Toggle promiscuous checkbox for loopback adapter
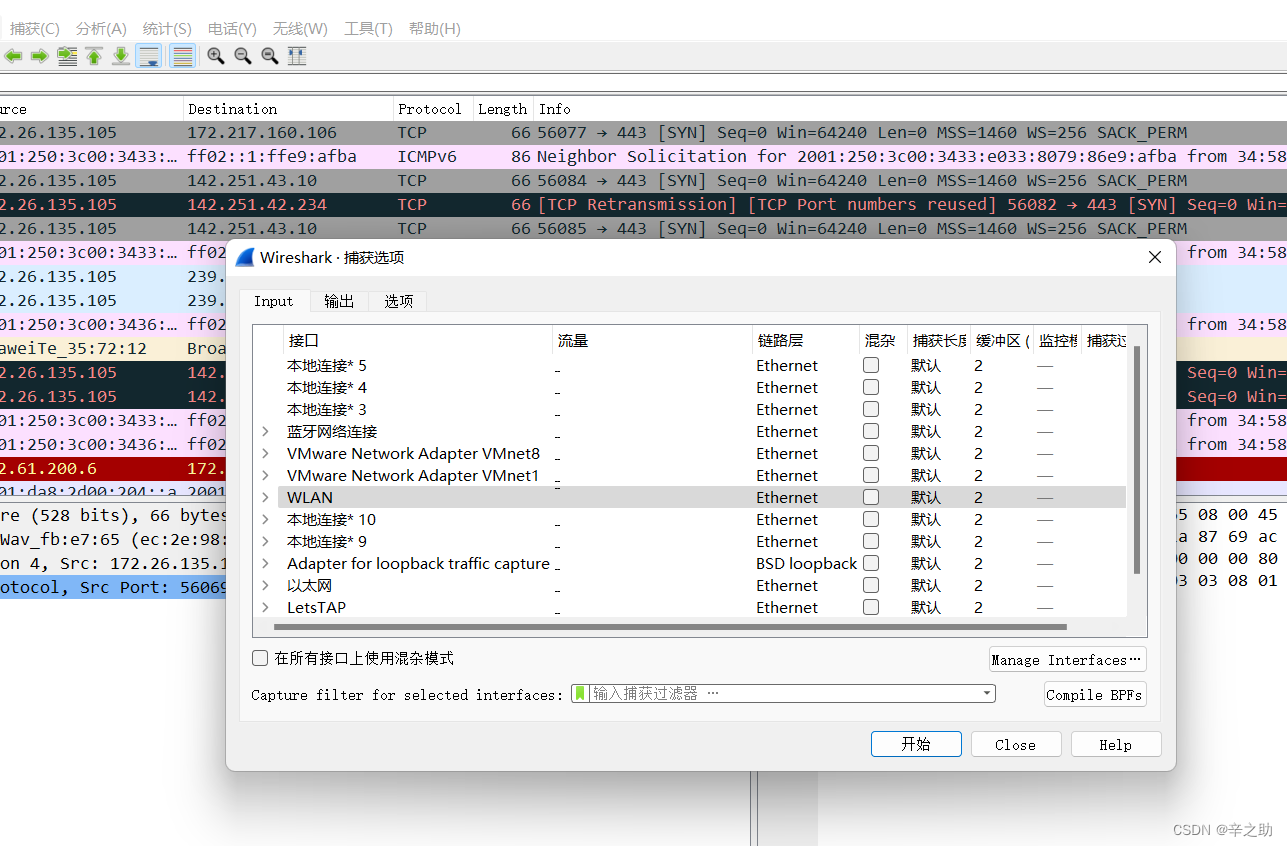Viewport: 1287px width, 846px height. tap(871, 563)
